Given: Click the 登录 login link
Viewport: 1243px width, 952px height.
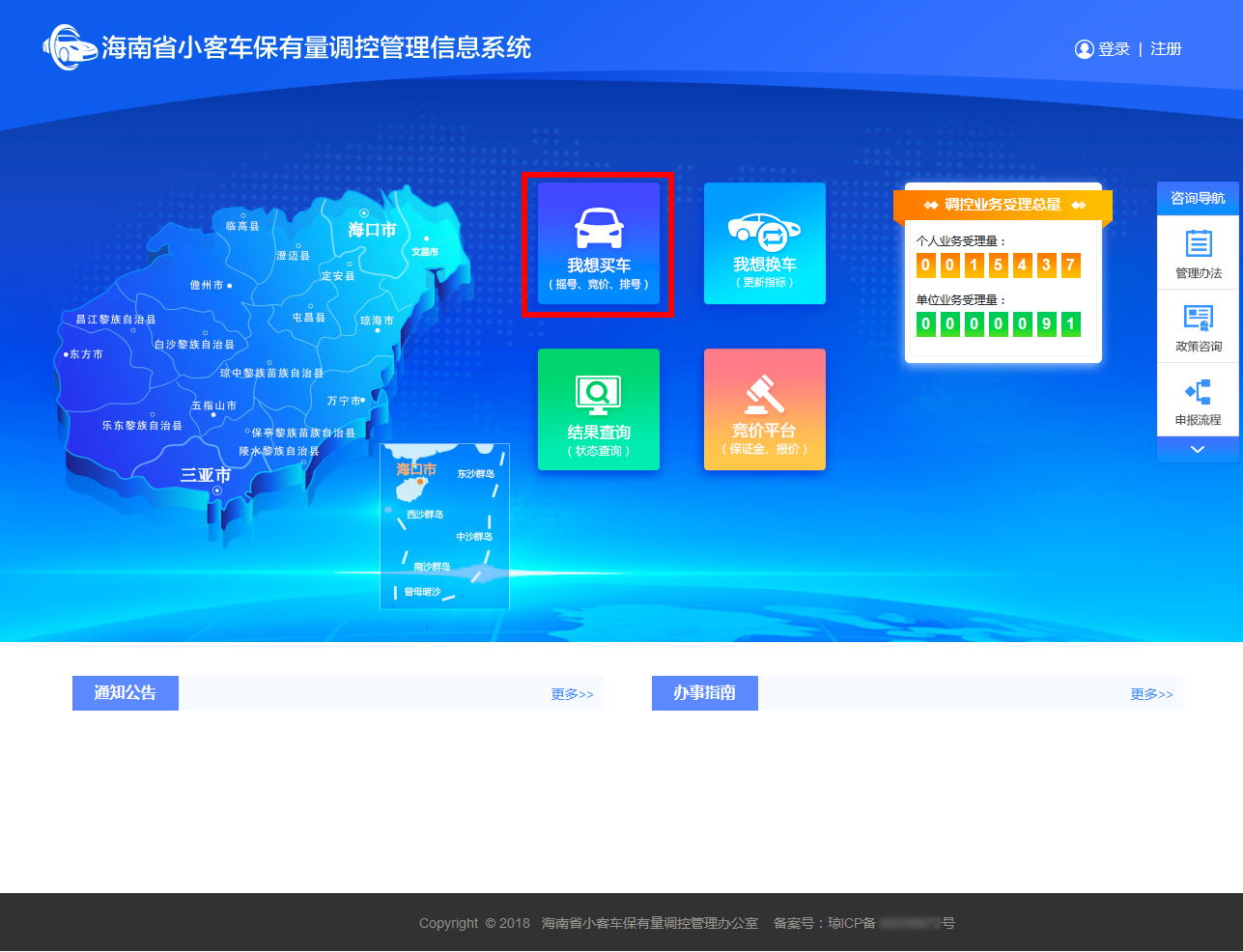Looking at the screenshot, I should point(1114,49).
